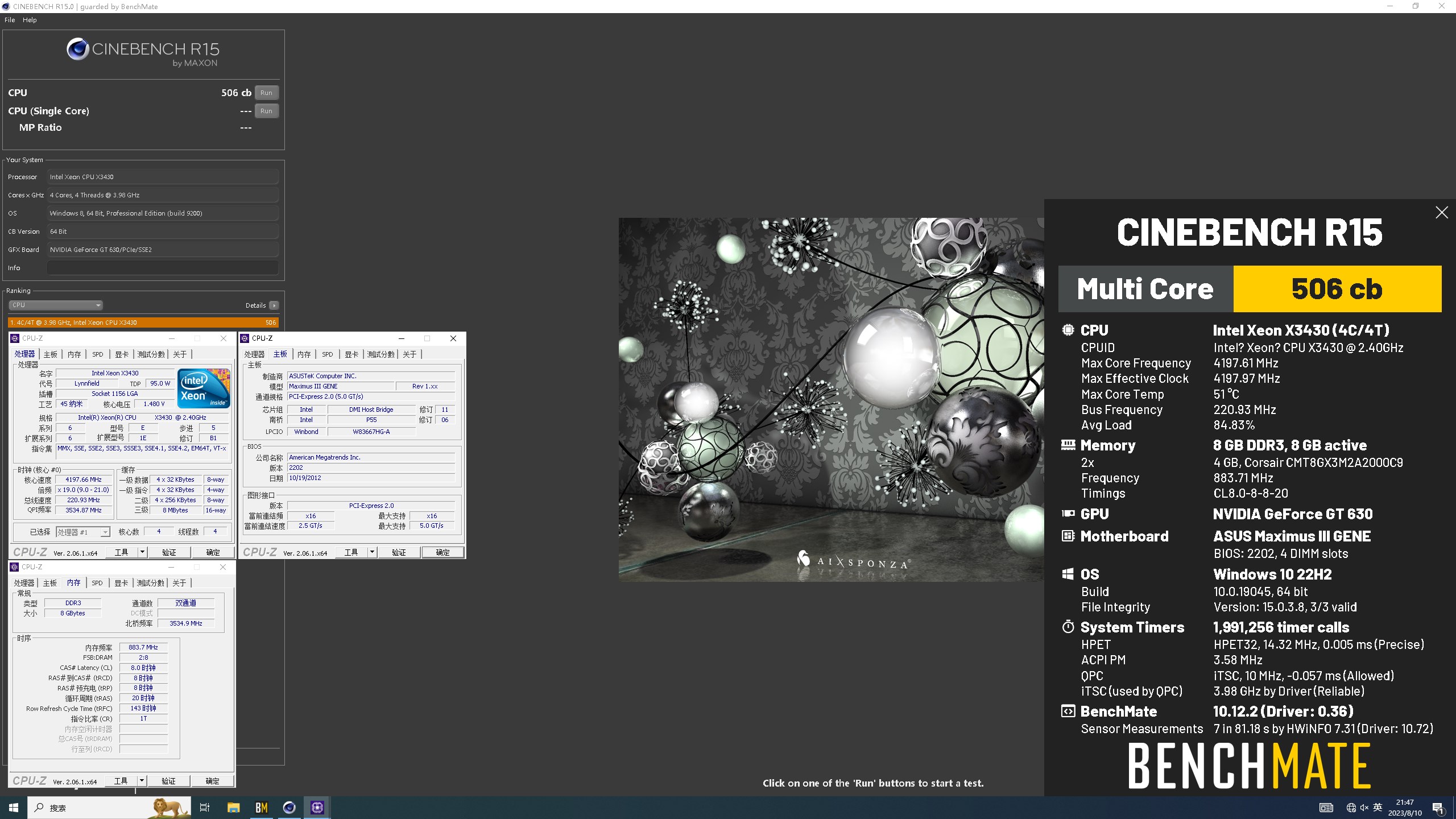1456x819 pixels.
Task: Open SPD tab in memory CPU-Z window
Action: (97, 583)
